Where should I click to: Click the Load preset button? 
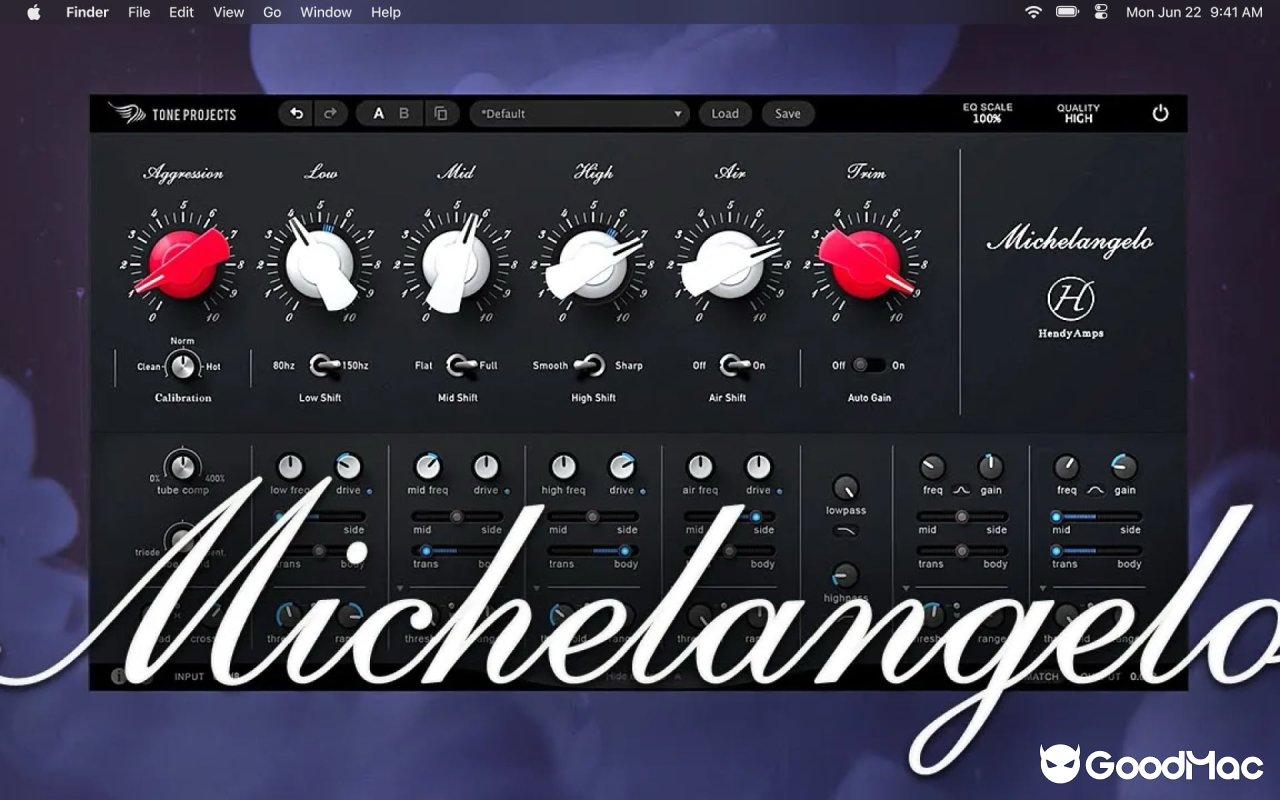pos(725,114)
